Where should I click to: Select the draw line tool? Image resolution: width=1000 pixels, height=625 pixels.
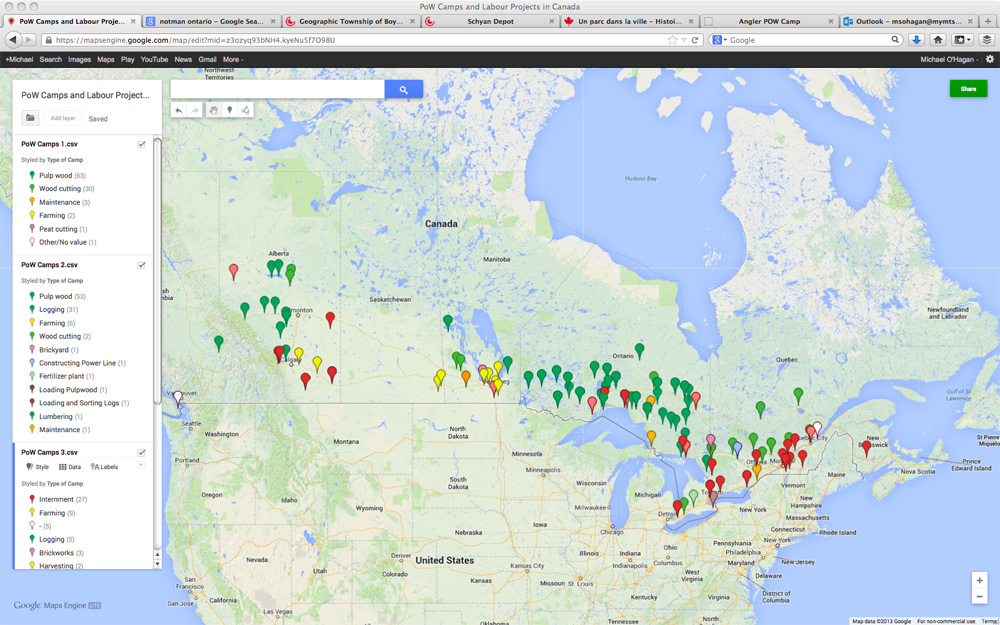click(x=245, y=110)
